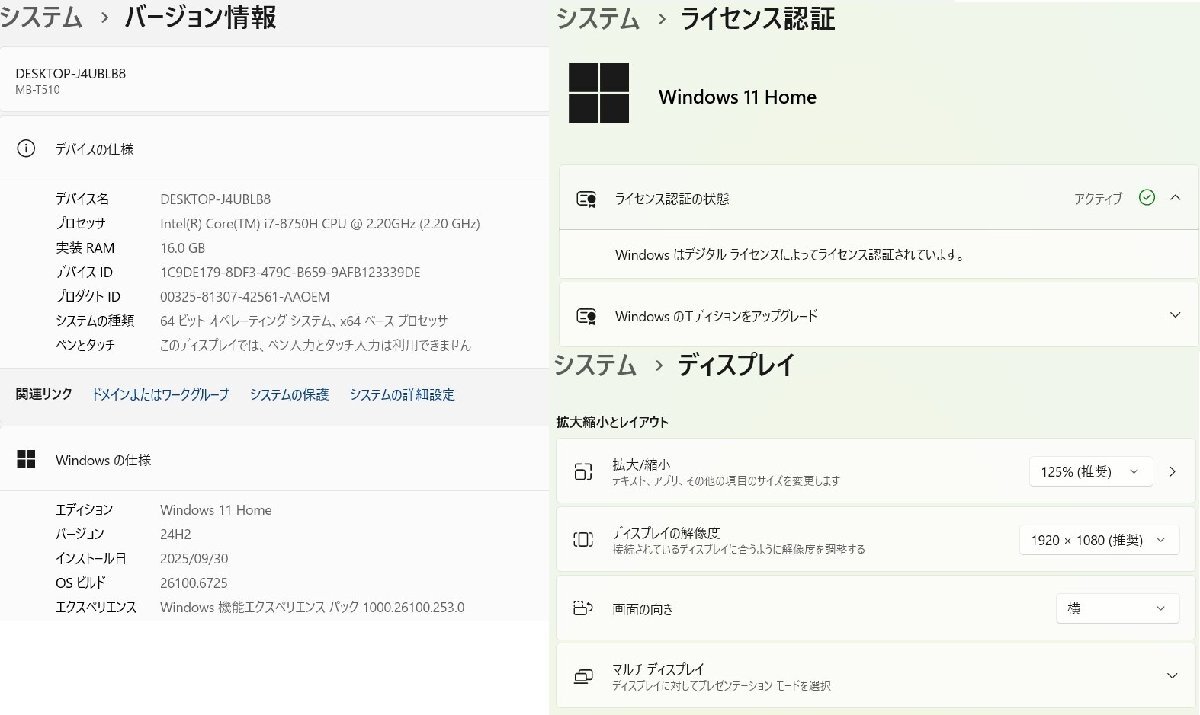This screenshot has height=715, width=1200.
Task: Click the large Windows 11 Home logo
Action: [x=599, y=93]
